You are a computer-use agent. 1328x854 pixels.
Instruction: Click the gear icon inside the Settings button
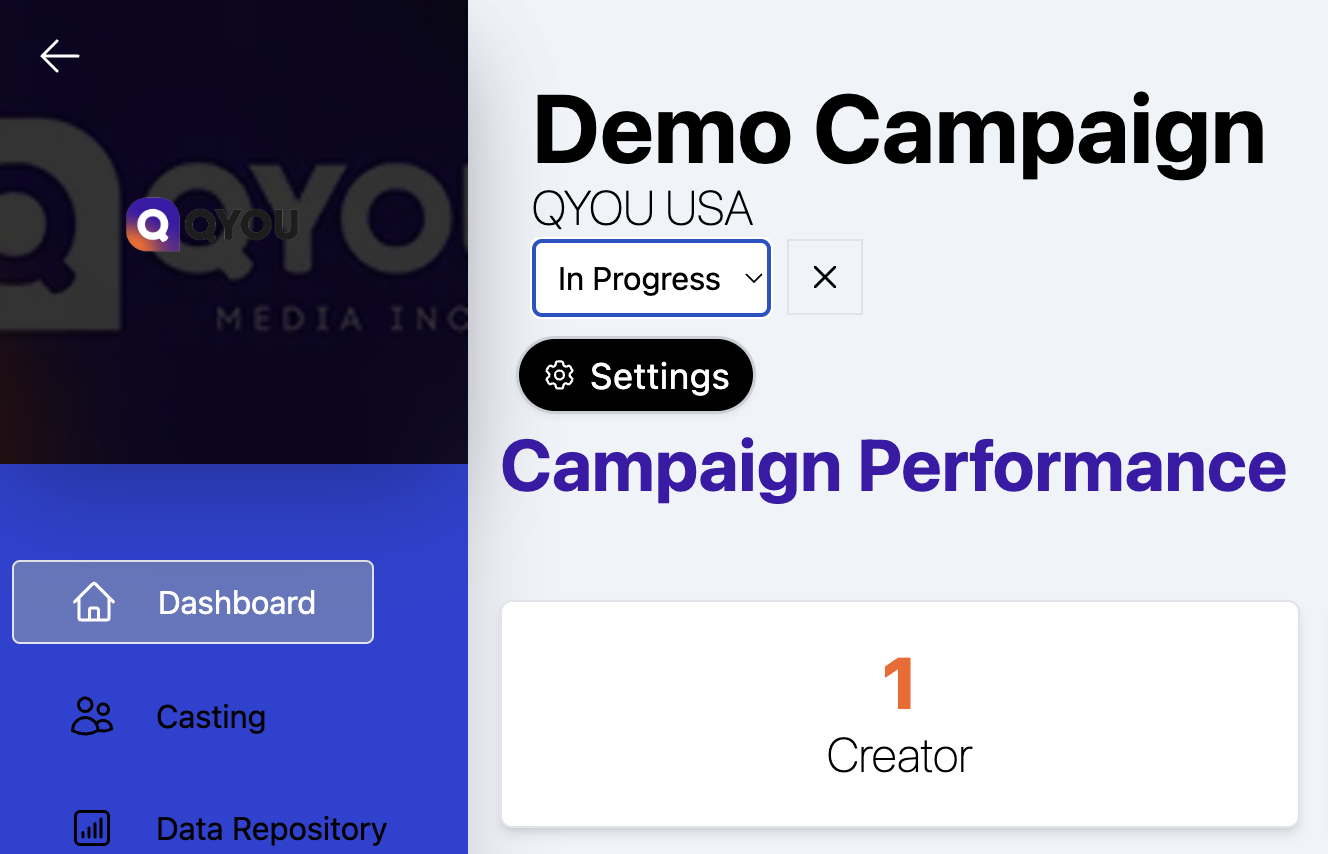click(561, 375)
